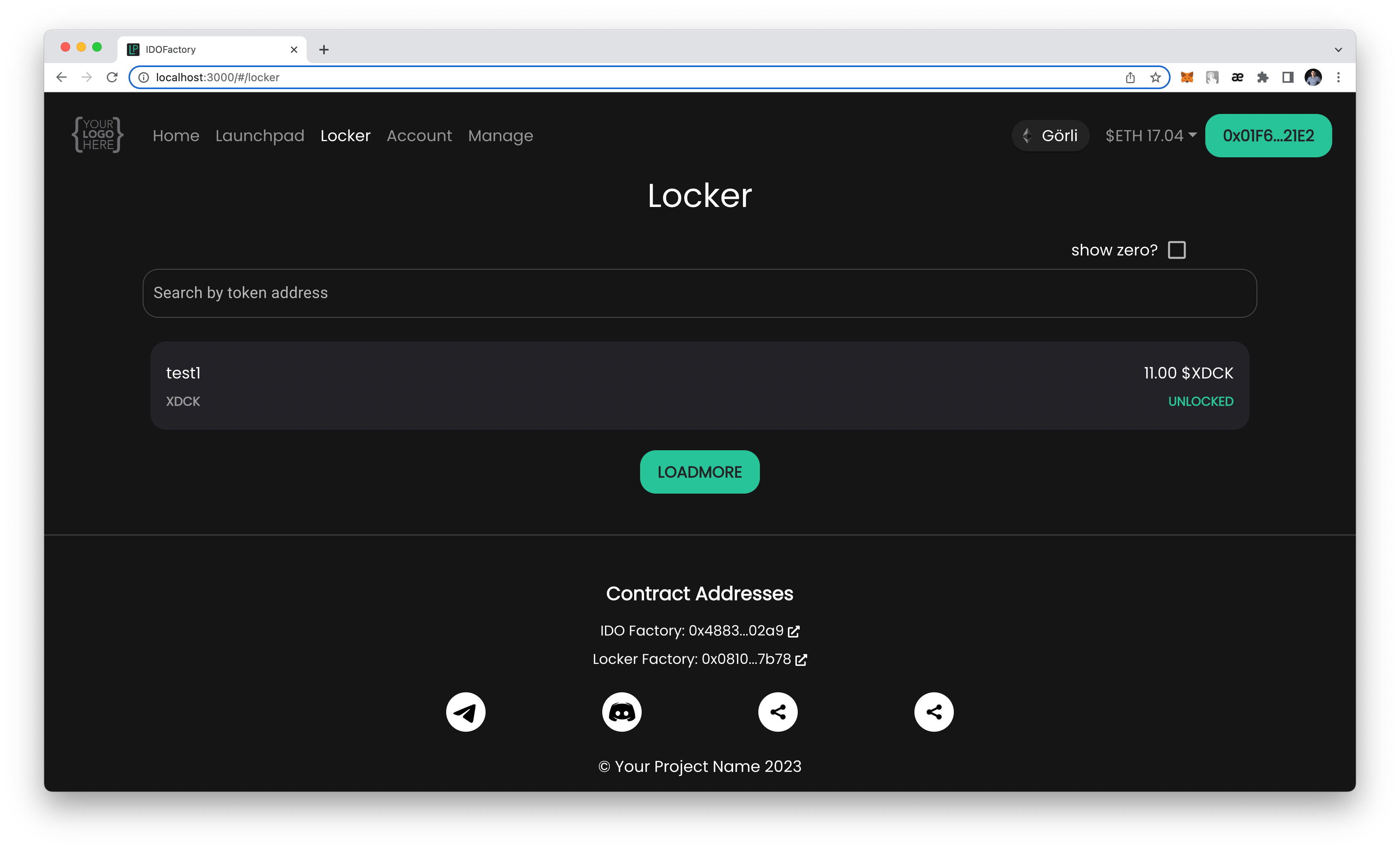Image resolution: width=1400 pixels, height=850 pixels.
Task: Switch to the Account page
Action: (x=419, y=135)
